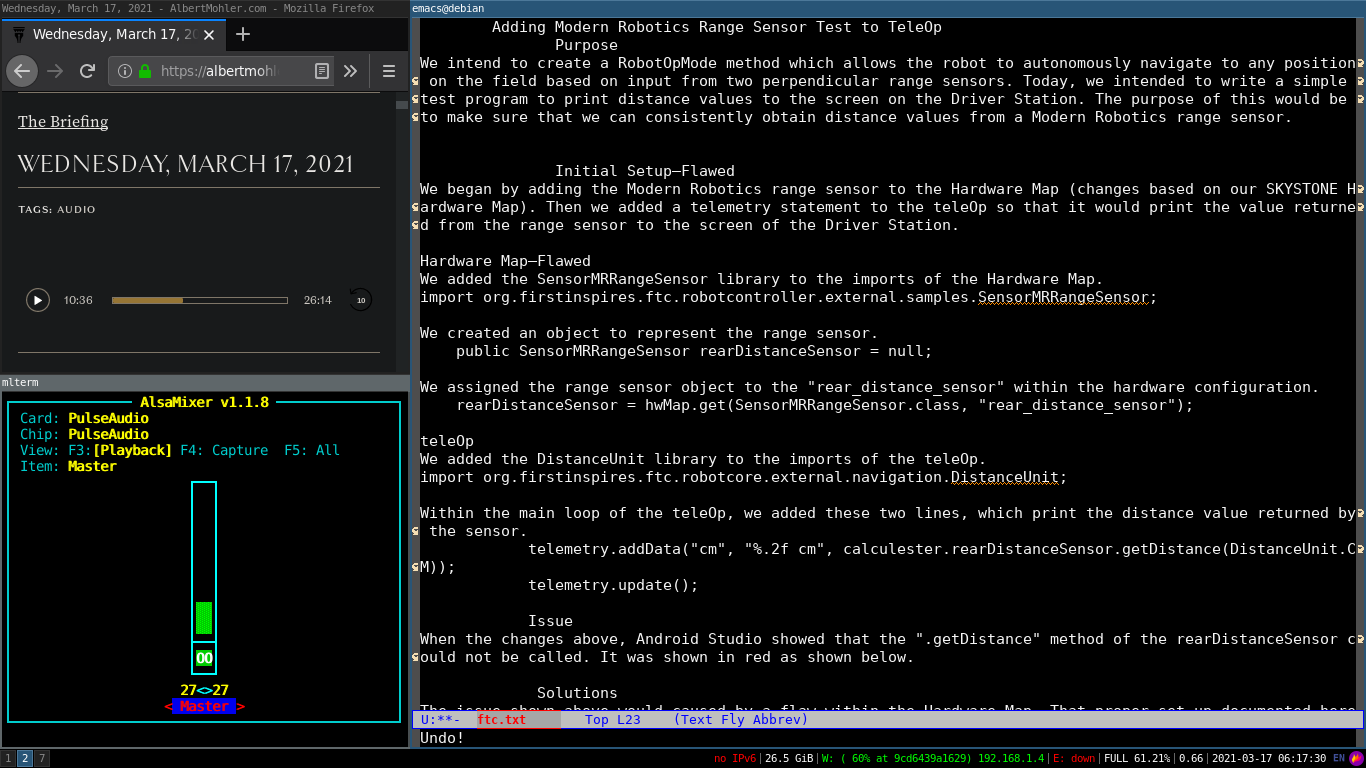Show site information for albertmohler.com
This screenshot has width=1366, height=768.
click(x=125, y=71)
